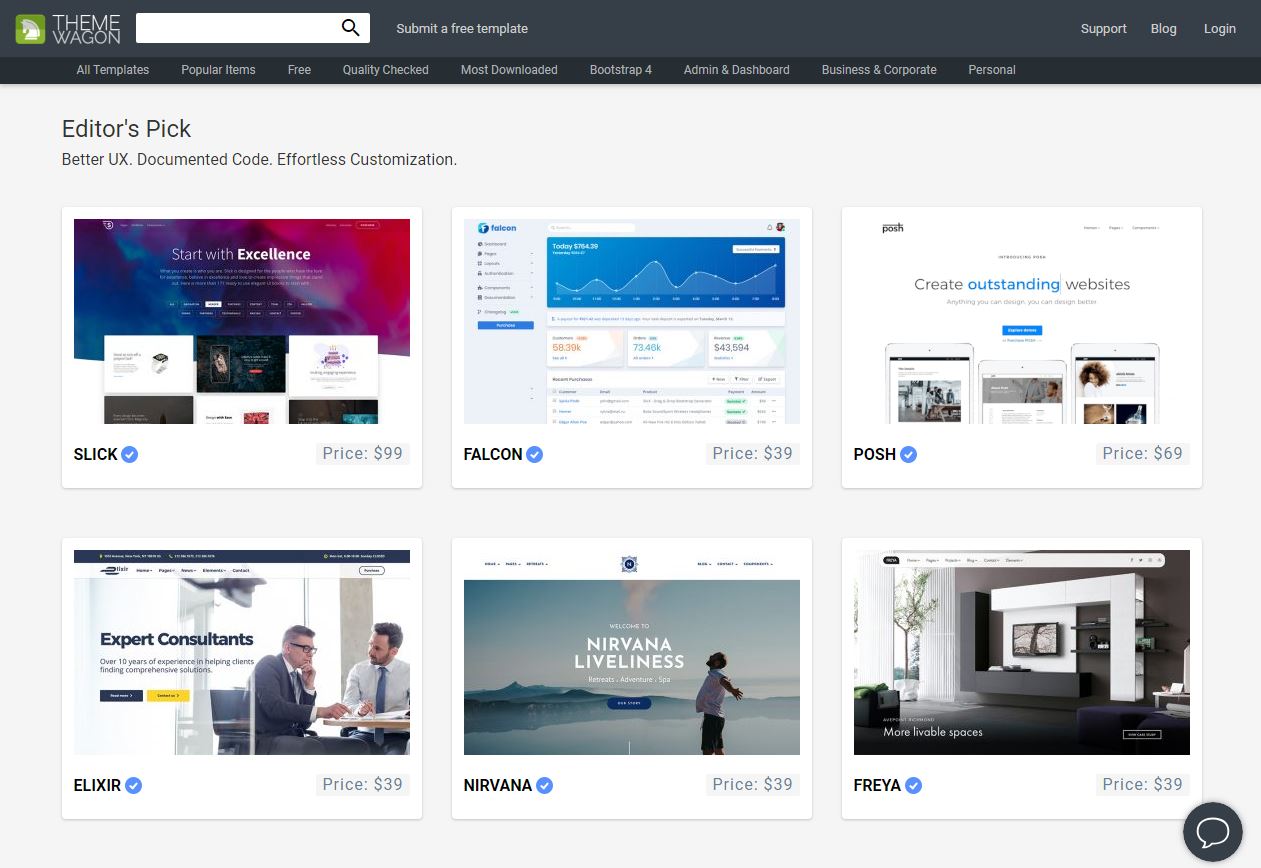Image resolution: width=1261 pixels, height=868 pixels.
Task: Click the SLICK template title
Action: tap(96, 454)
